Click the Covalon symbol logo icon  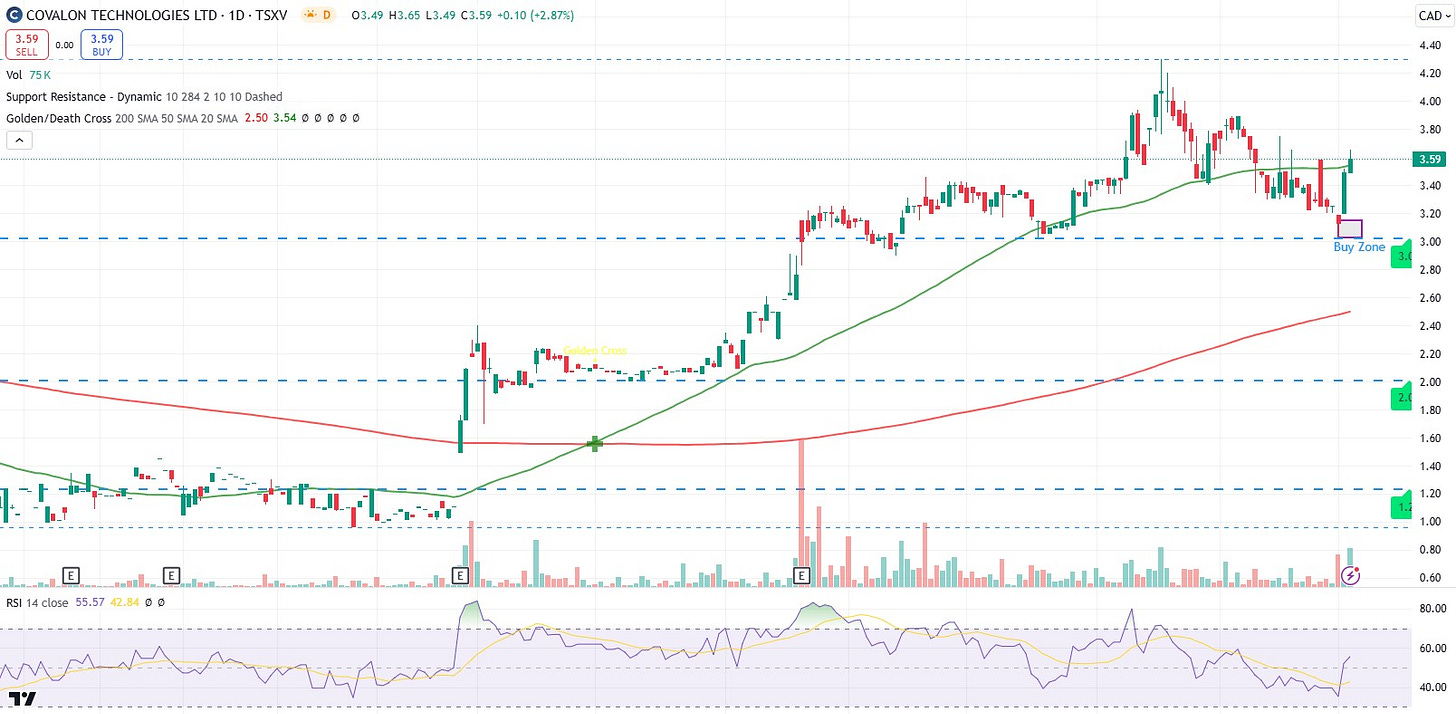click(x=14, y=16)
